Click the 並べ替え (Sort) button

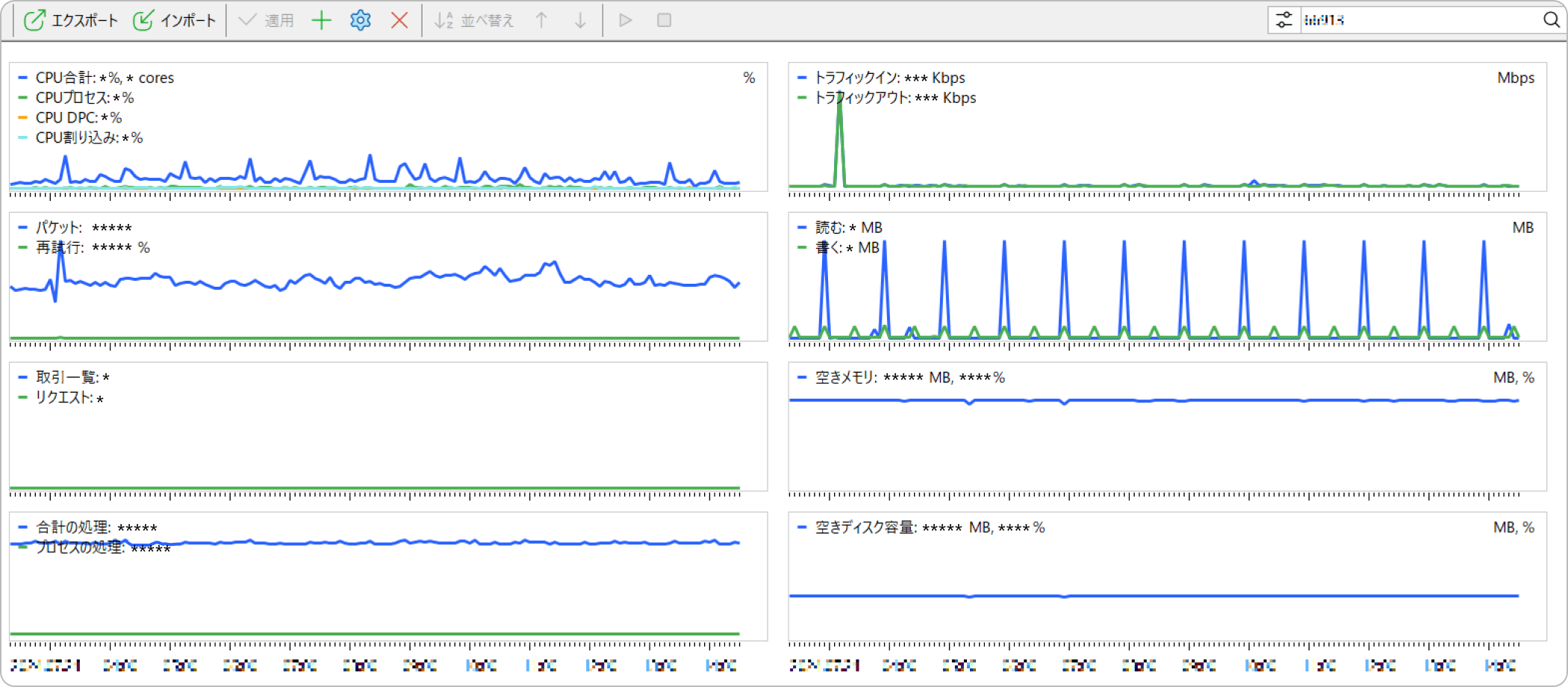click(x=474, y=20)
